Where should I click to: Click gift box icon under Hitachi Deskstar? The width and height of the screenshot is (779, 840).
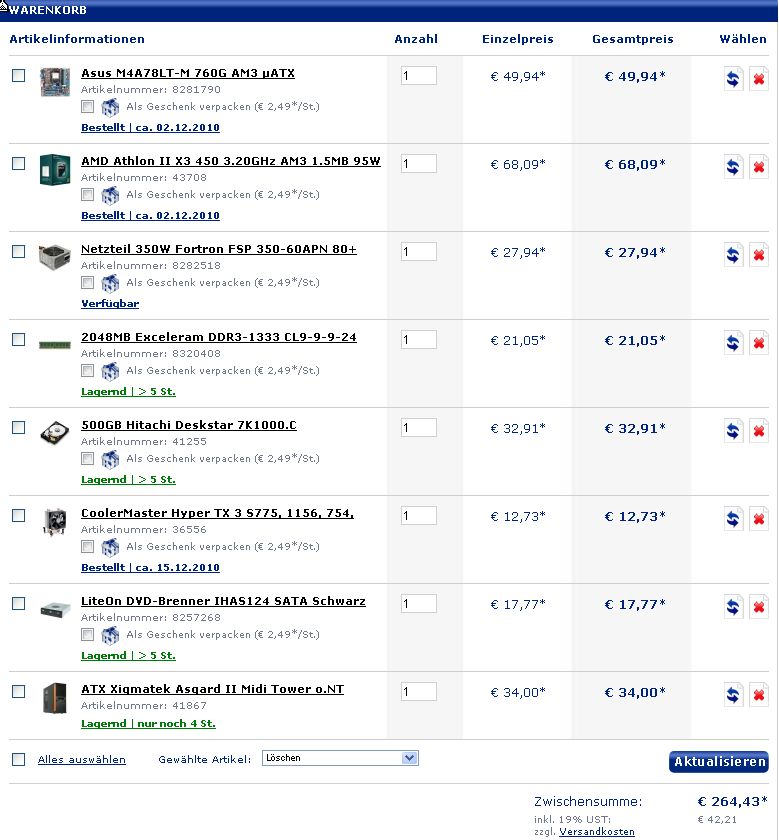click(110, 459)
